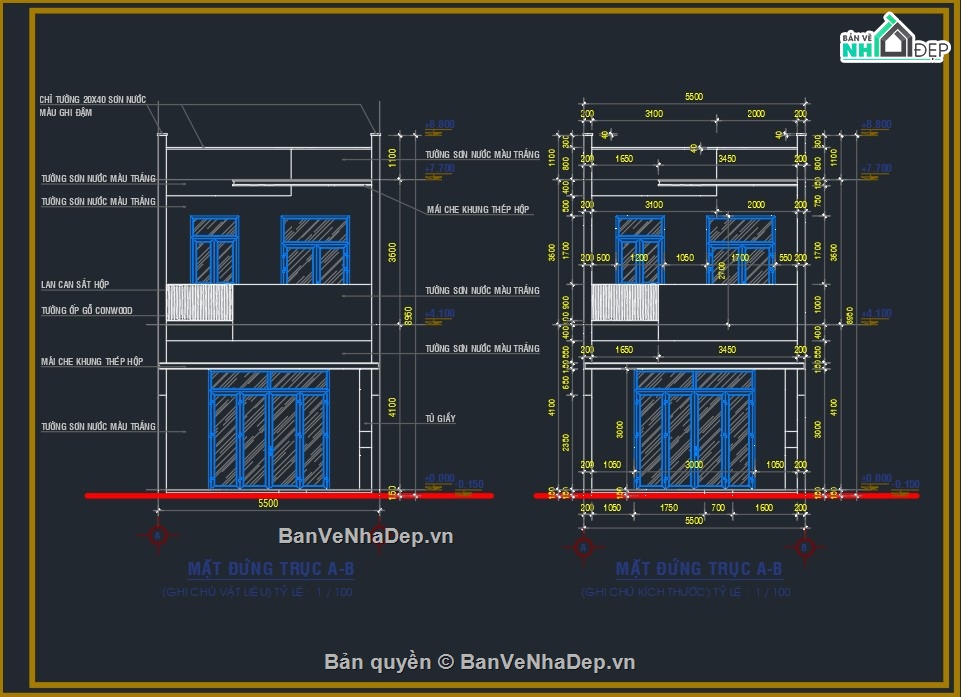961x697 pixels.
Task: Click the '+8.800' elevation mark on left drawing
Action: coord(439,124)
